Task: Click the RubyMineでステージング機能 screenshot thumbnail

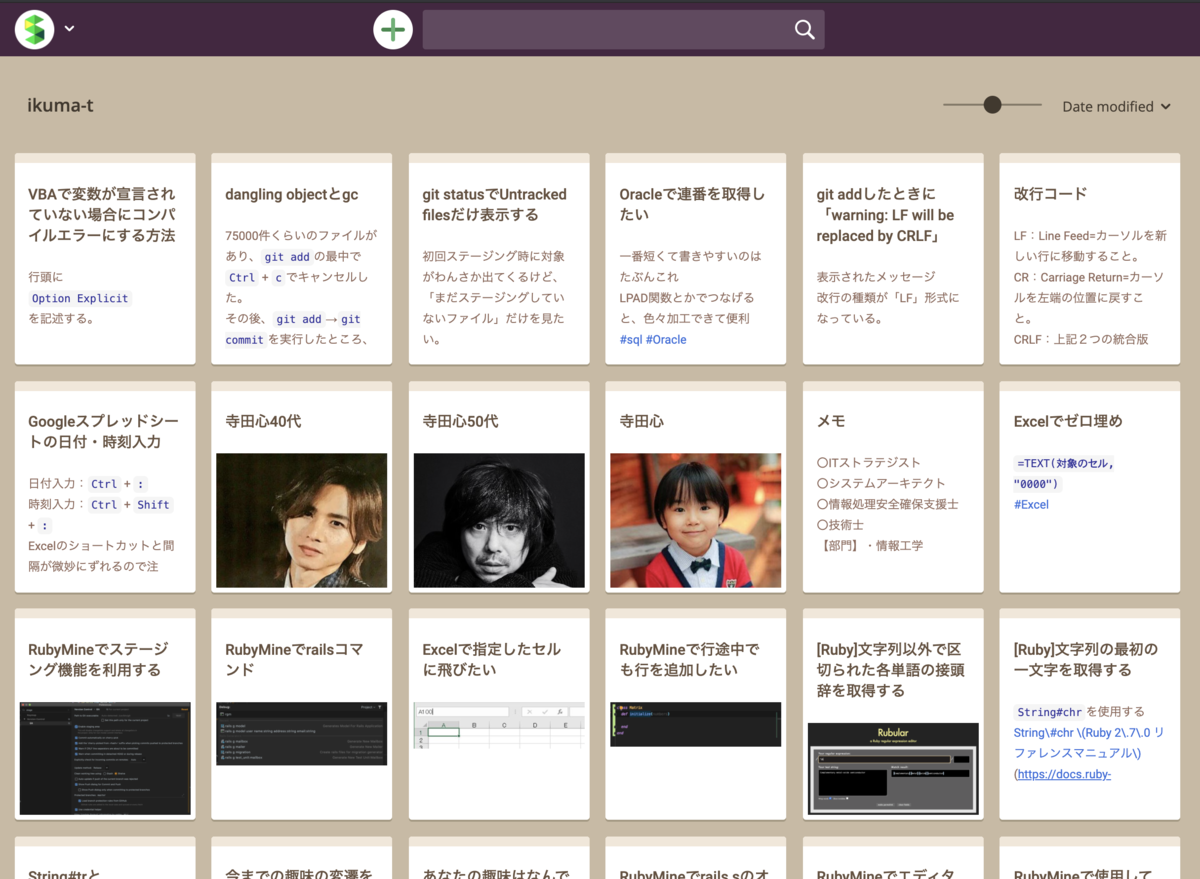Action: 105,758
